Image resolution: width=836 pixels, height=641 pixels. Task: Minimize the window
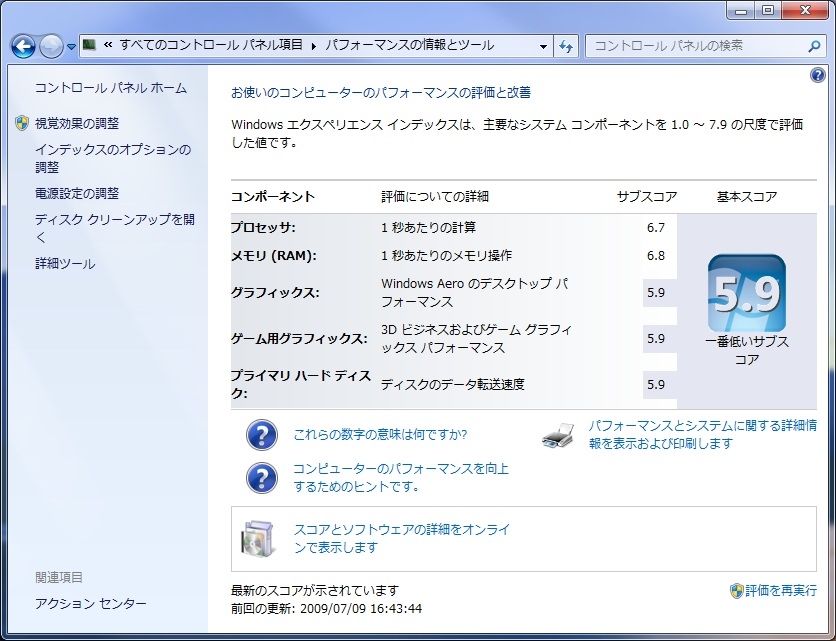741,10
